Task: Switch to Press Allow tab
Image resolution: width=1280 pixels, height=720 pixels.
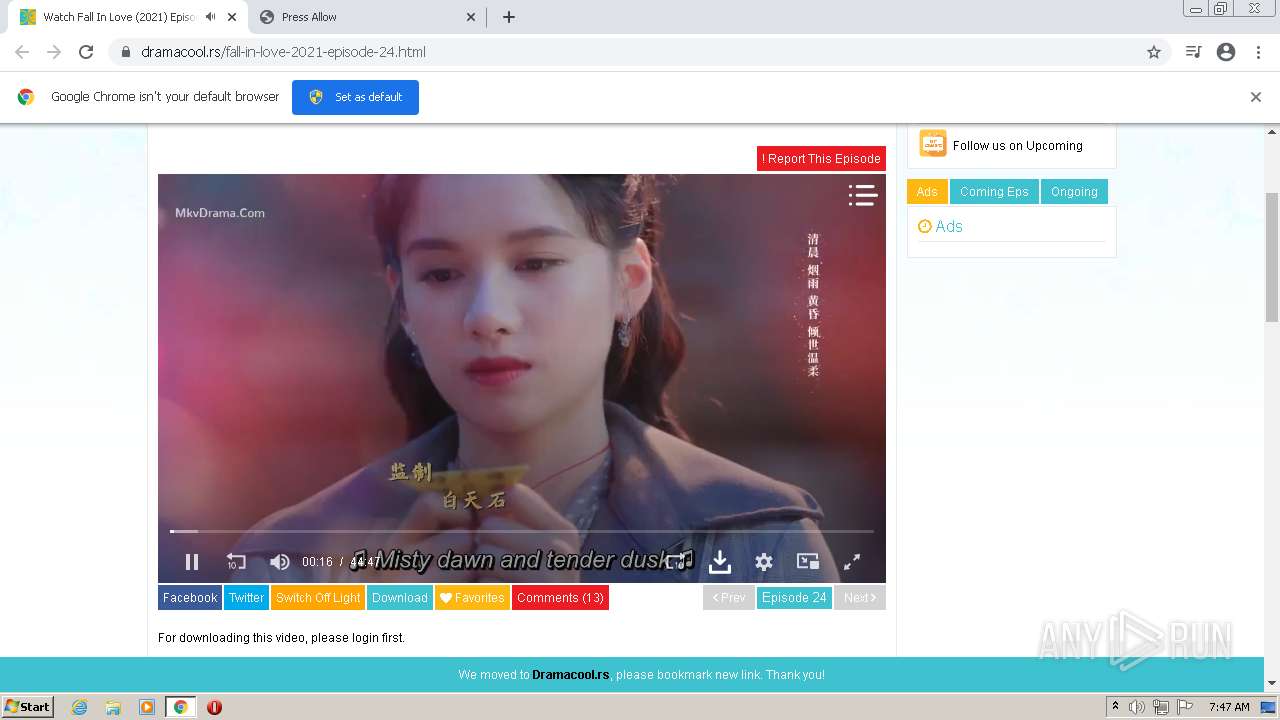Action: (366, 17)
